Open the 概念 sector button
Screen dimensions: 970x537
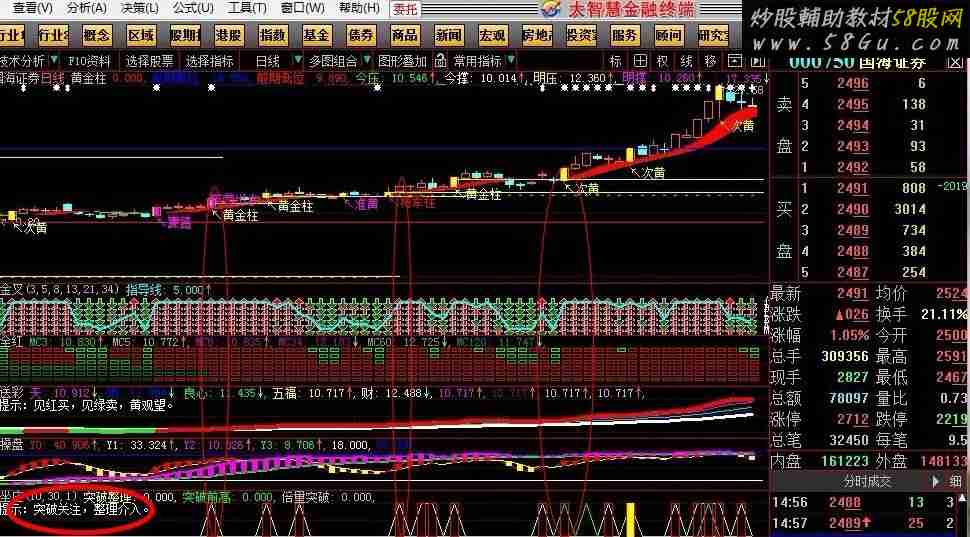click(97, 36)
